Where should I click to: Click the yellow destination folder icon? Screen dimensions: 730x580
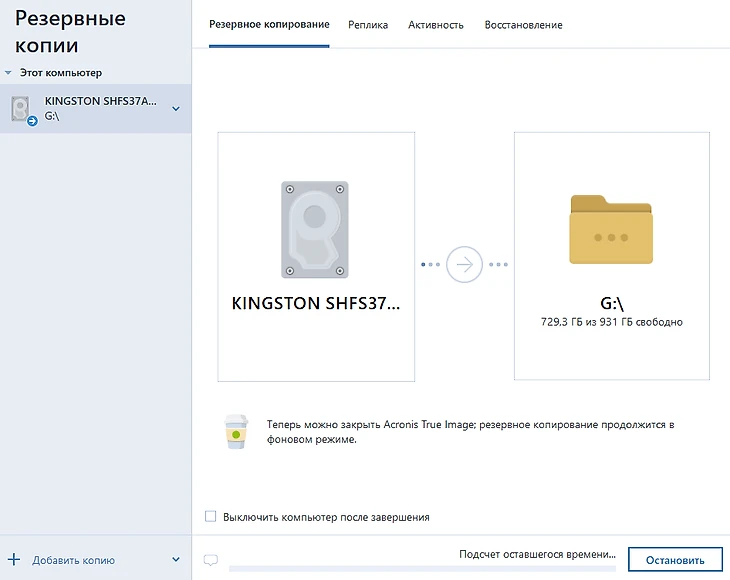pos(611,229)
